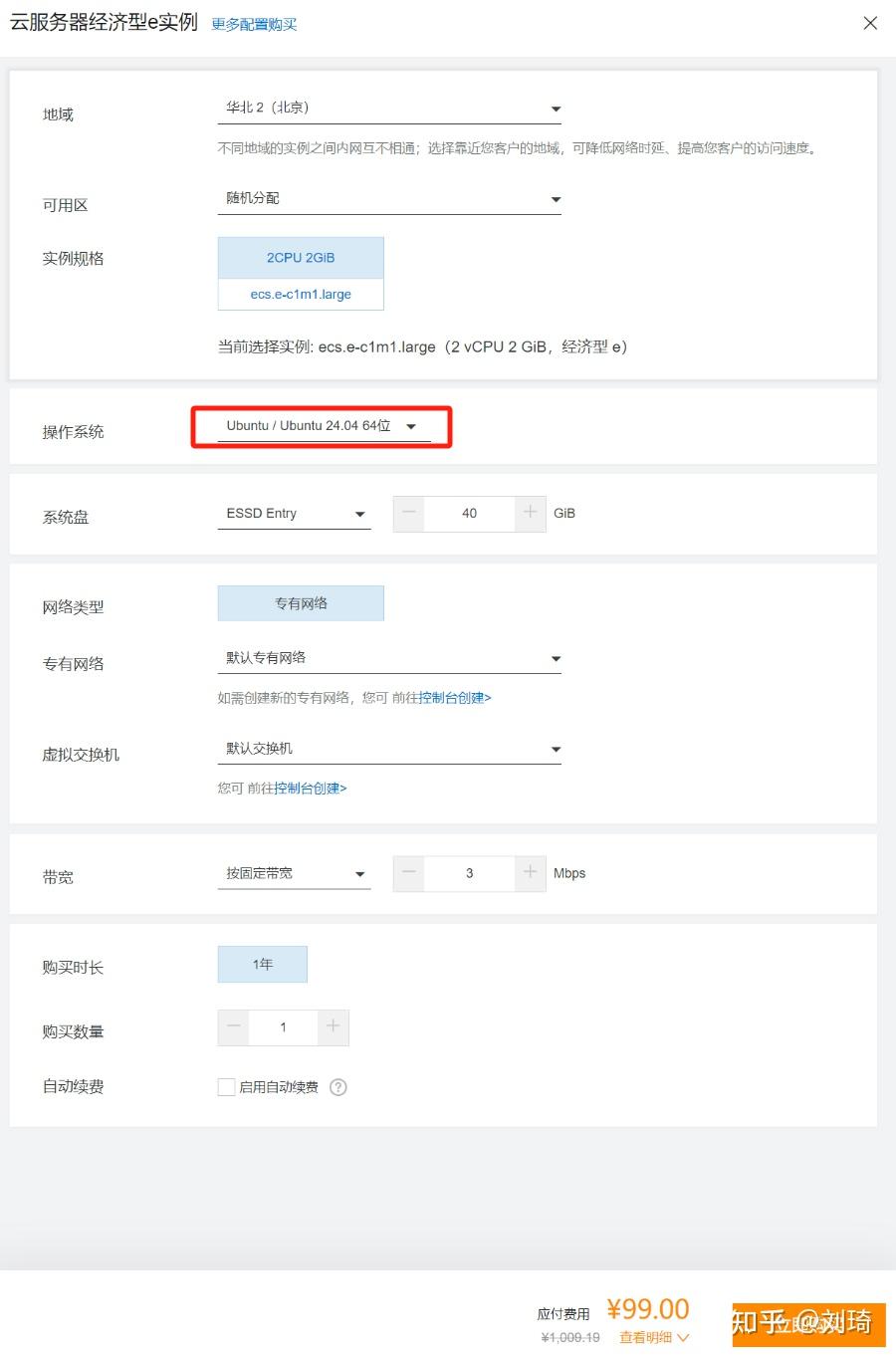Close the purchase dialog
The height and width of the screenshot is (1359, 896).
pos(871,23)
